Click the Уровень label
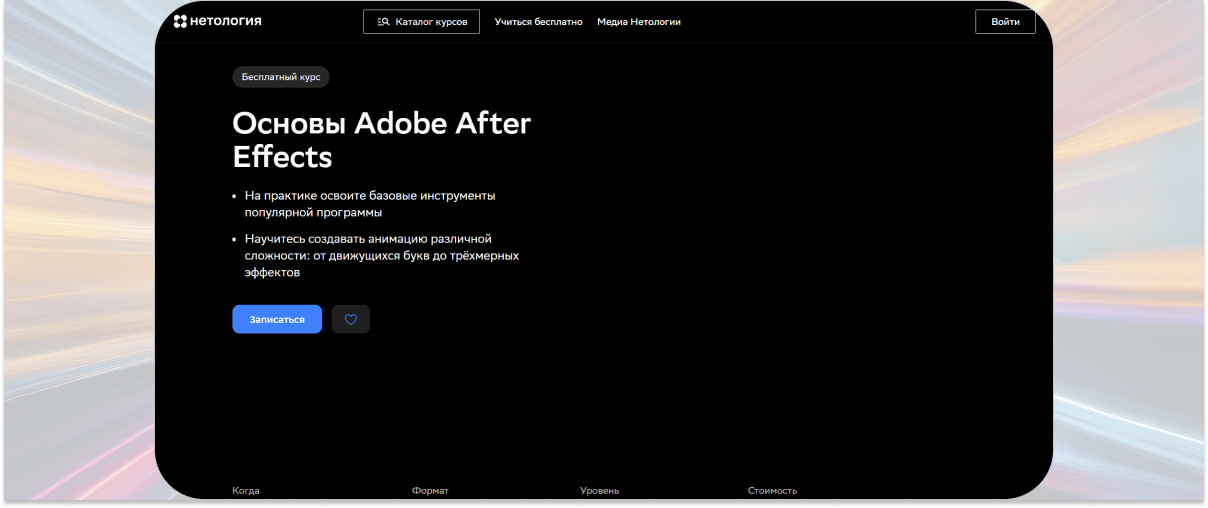The width and height of the screenshot is (1208, 508). pyautogui.click(x=599, y=491)
